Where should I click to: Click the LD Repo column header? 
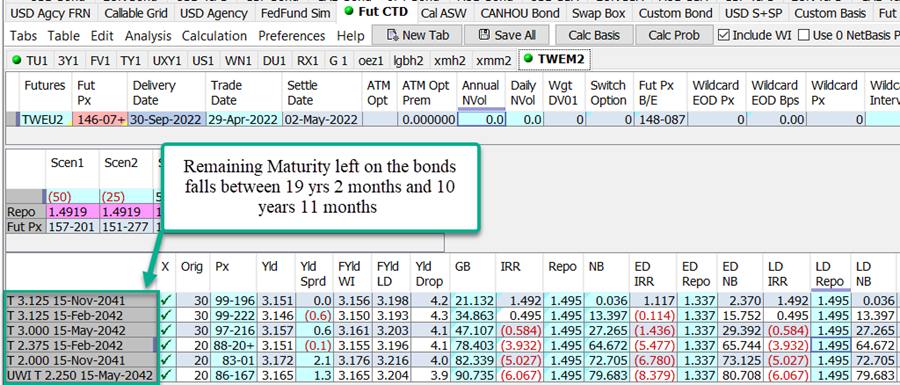829,274
